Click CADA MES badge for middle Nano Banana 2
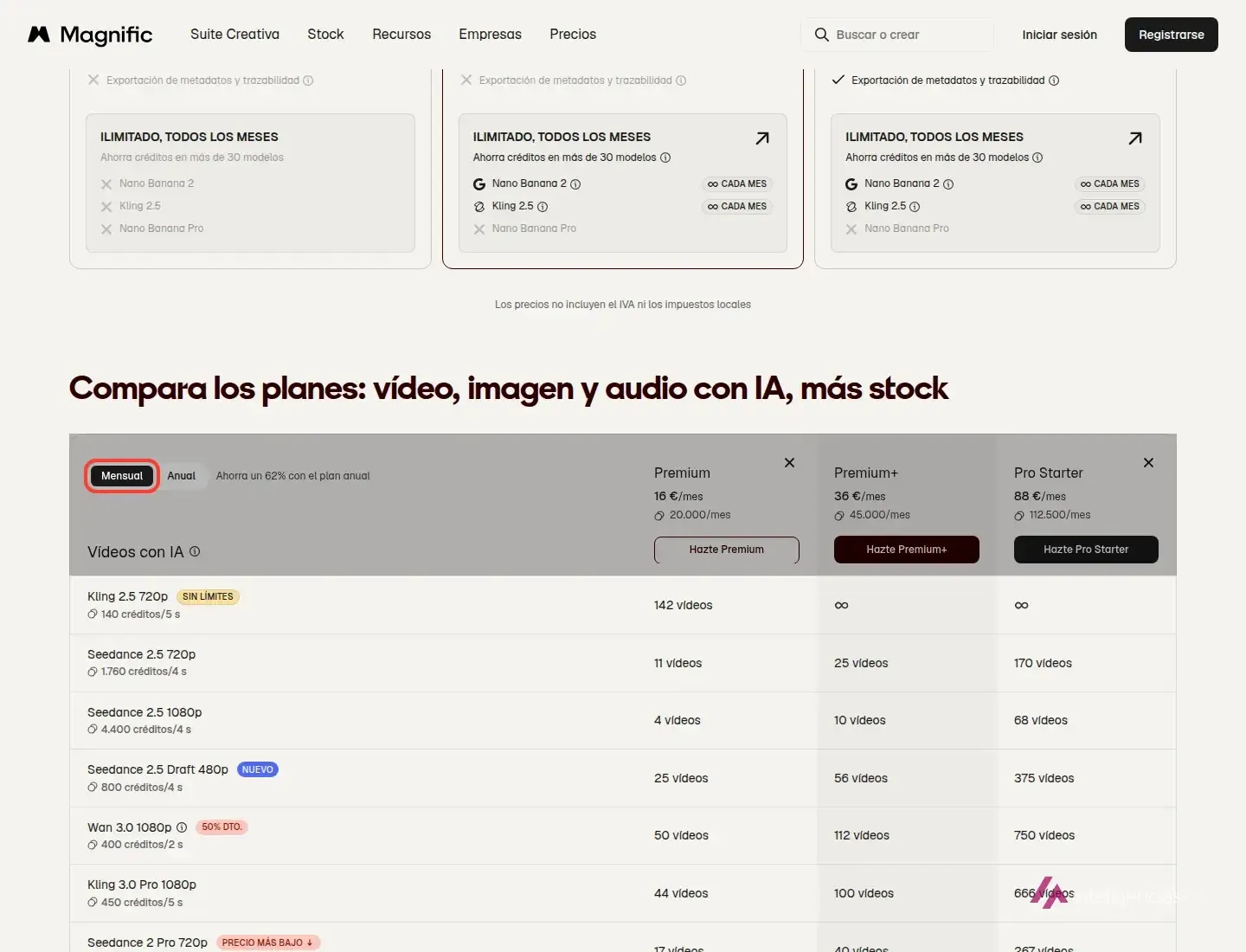The height and width of the screenshot is (952, 1246). [x=737, y=184]
